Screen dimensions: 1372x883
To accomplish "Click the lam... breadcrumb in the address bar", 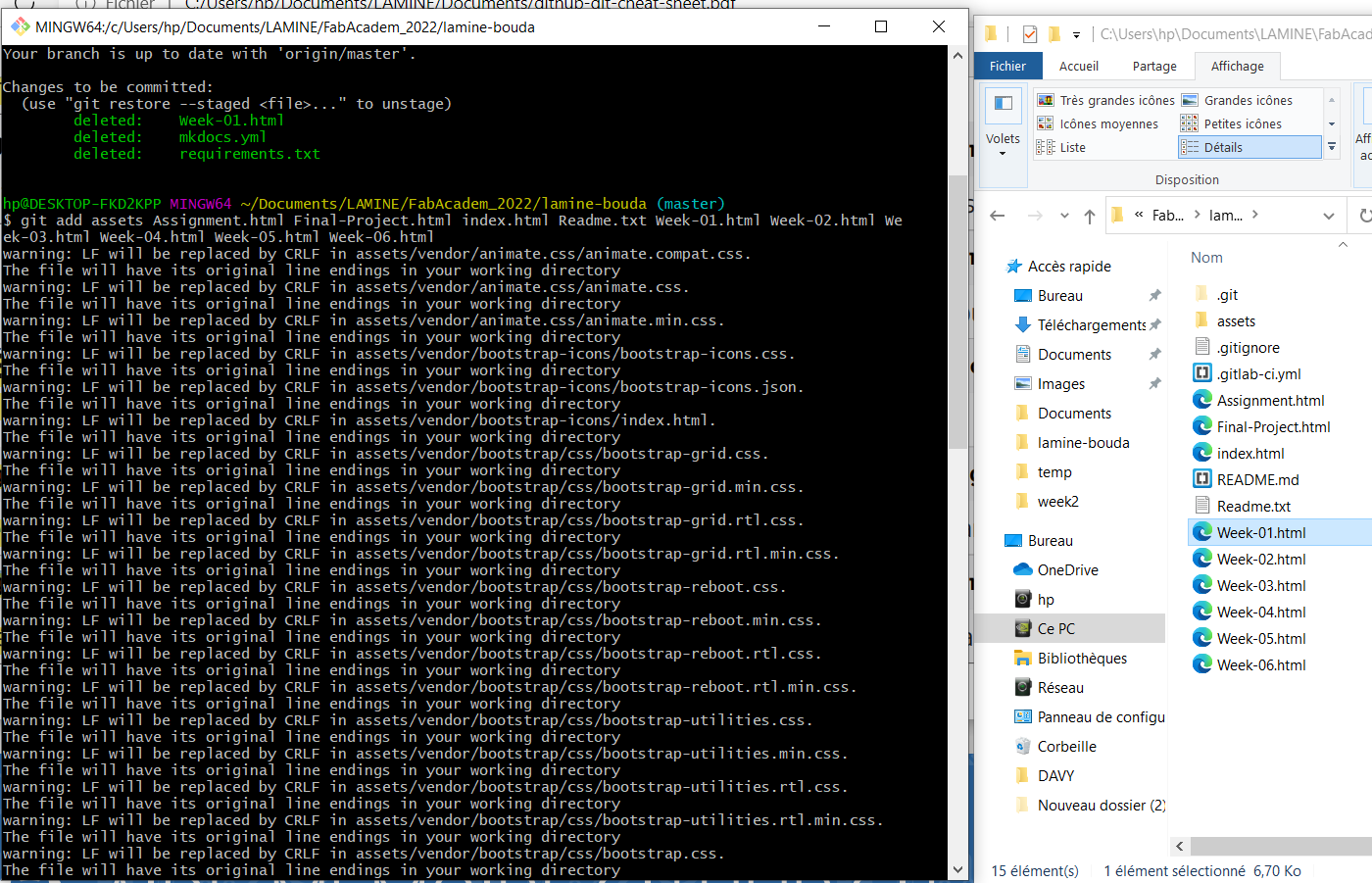I will pyautogui.click(x=1226, y=215).
